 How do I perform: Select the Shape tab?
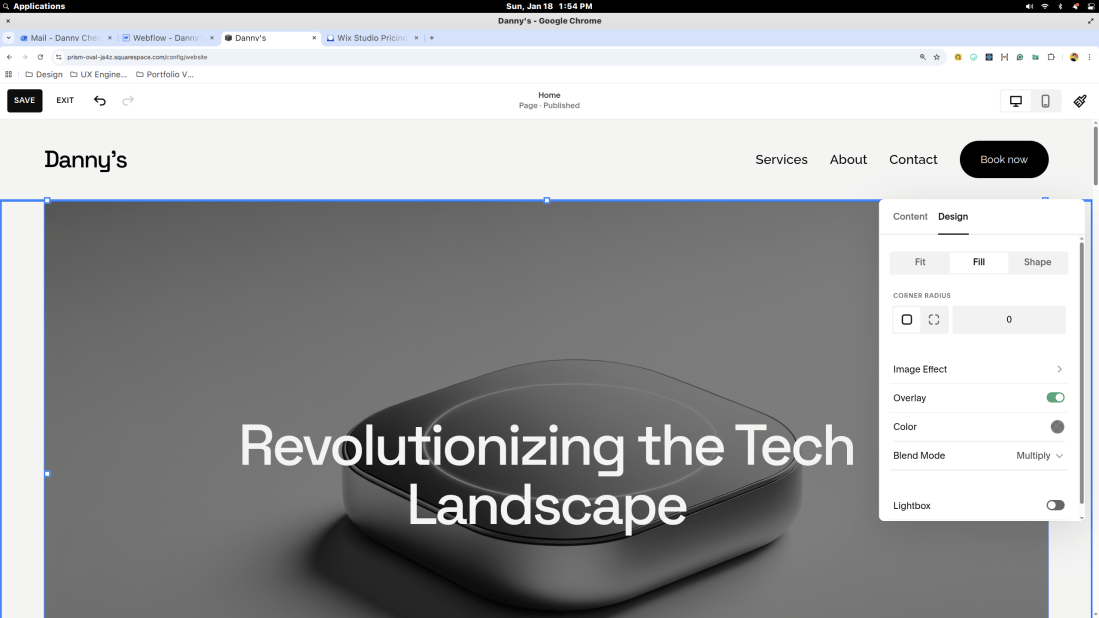point(1037,263)
